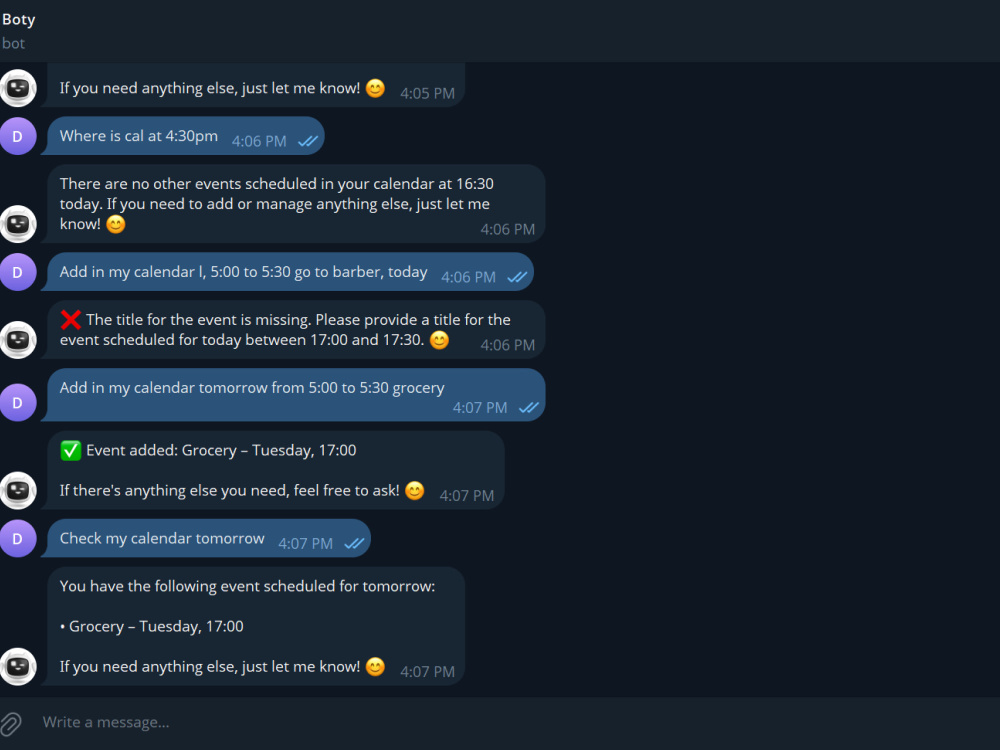Click the 'bot' status label under Boty
Screen dimensions: 1000x750
[13, 43]
